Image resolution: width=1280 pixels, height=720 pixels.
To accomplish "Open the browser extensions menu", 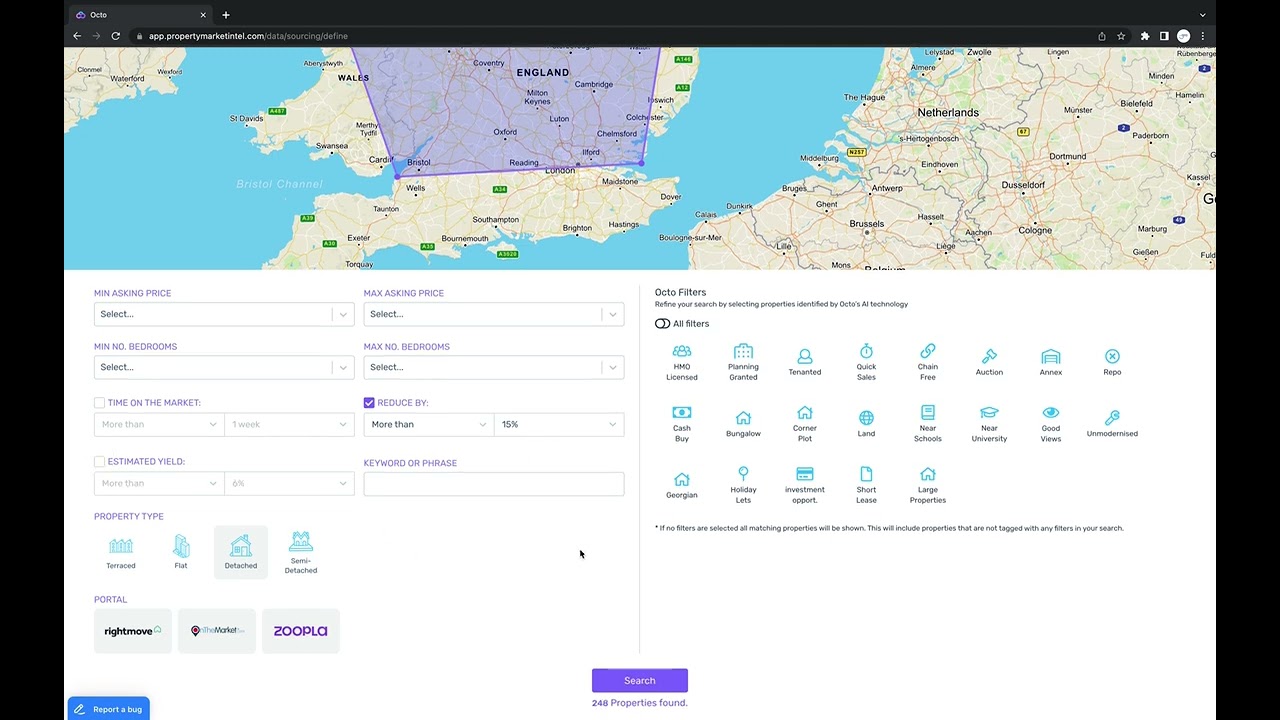I will 1145,36.
